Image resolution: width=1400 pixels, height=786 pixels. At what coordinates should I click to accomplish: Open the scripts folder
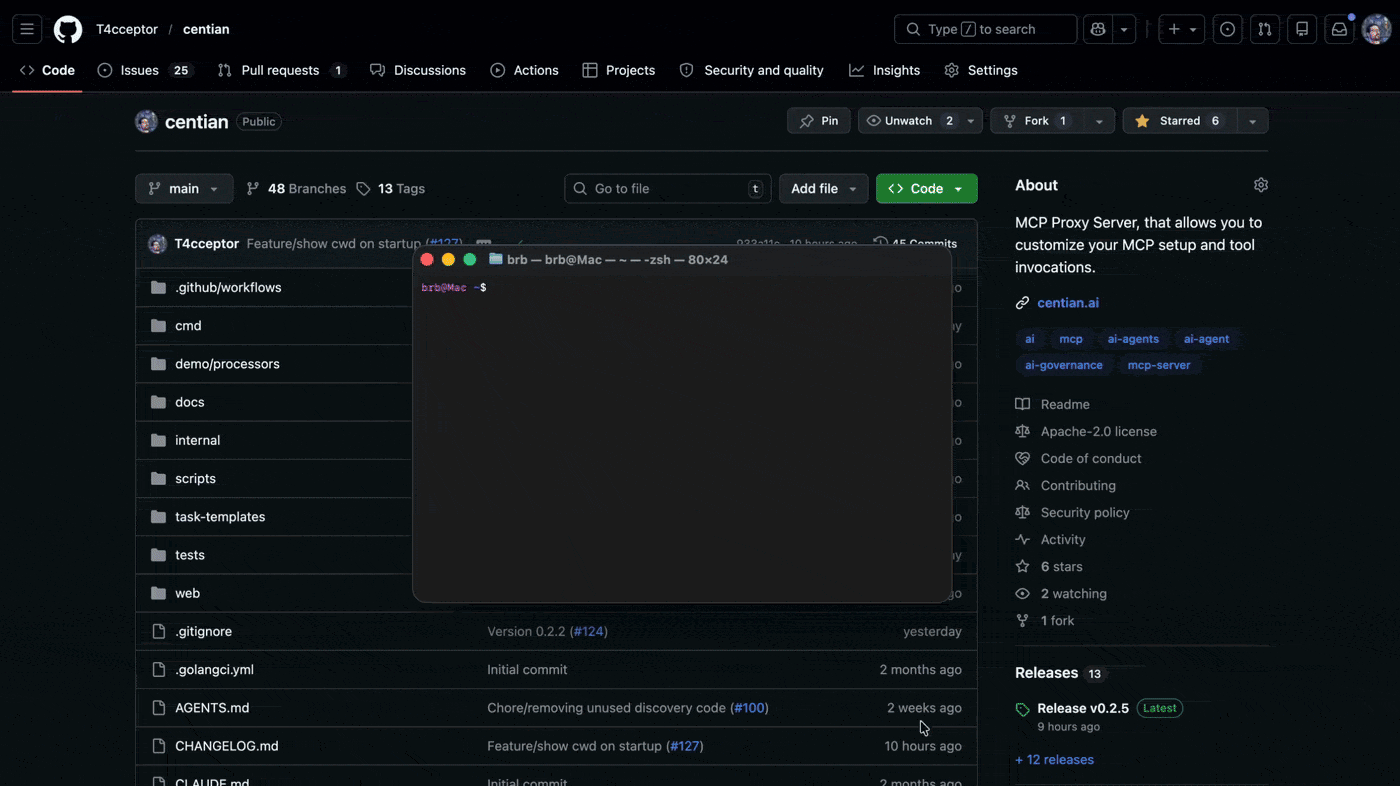coord(195,478)
